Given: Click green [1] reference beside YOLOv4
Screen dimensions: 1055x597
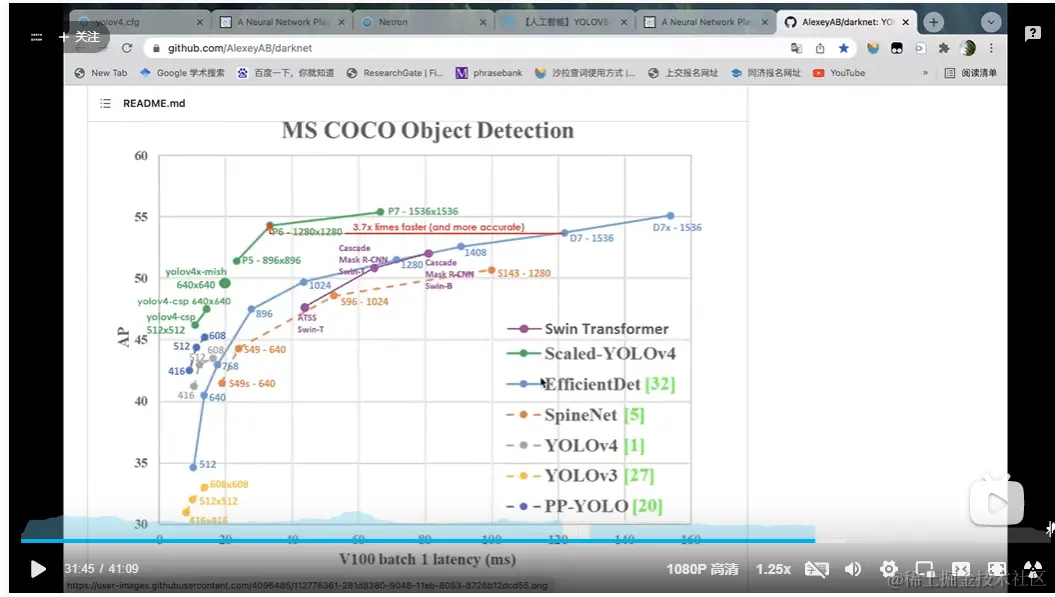Looking at the screenshot, I should 633,446.
